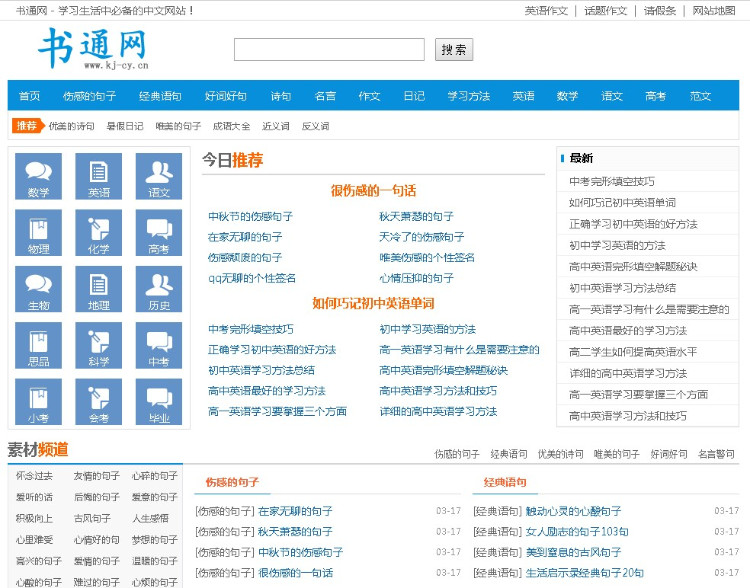Open the 会考 subject tile
Screen dimensions: 750x588
click(99, 402)
